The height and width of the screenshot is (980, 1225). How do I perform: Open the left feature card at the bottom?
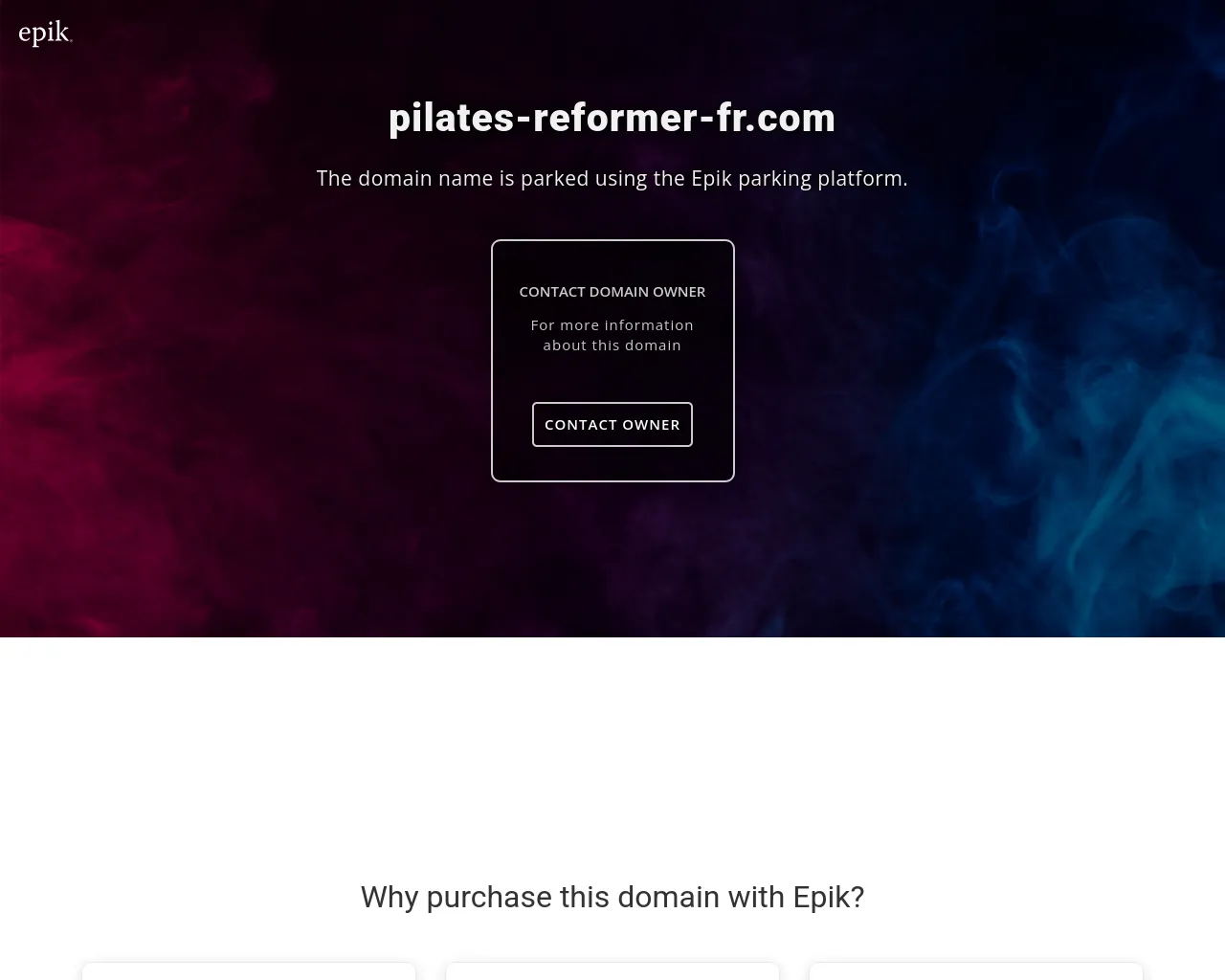[249, 971]
